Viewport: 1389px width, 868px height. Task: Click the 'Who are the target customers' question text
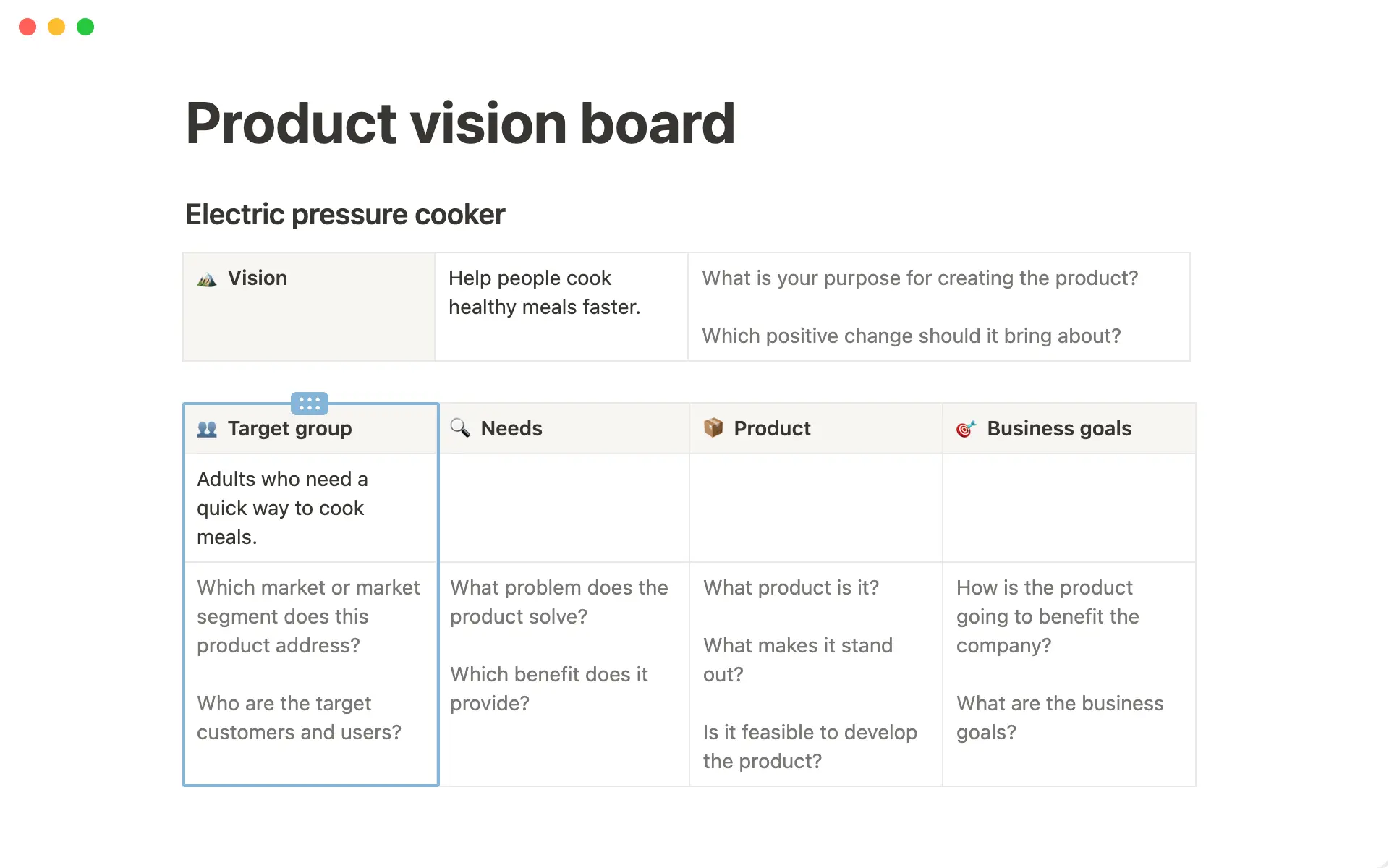[300, 717]
